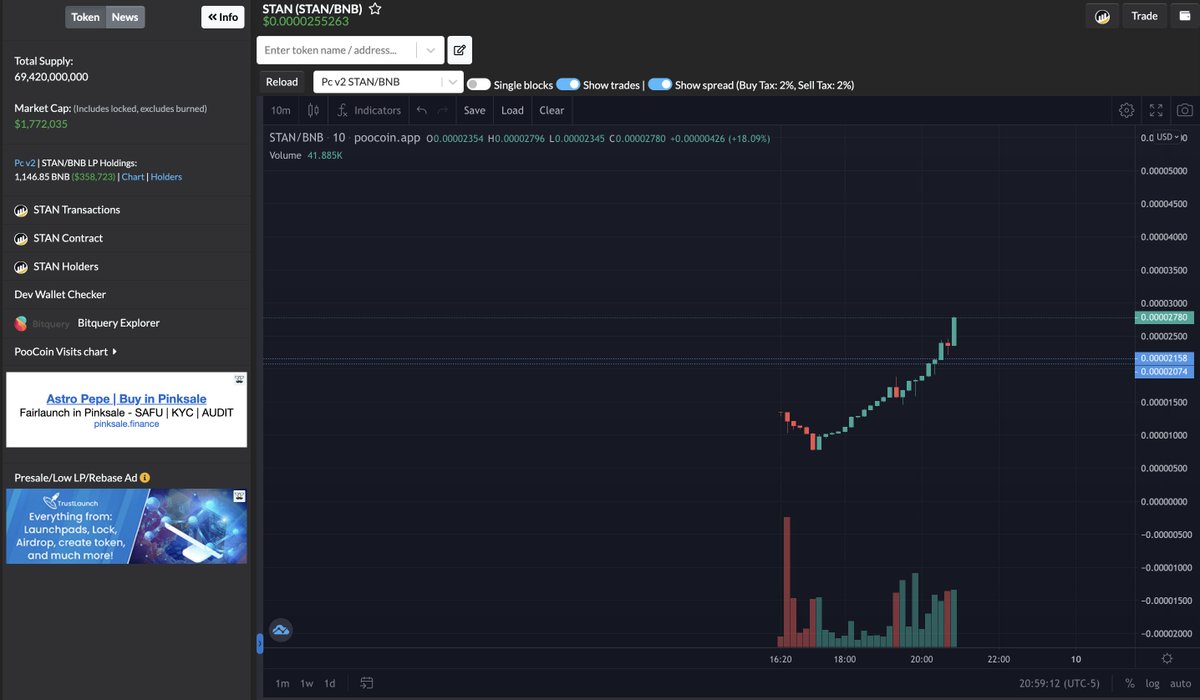Toggle the Single blocks switch
The width and height of the screenshot is (1200, 700).
tap(478, 85)
